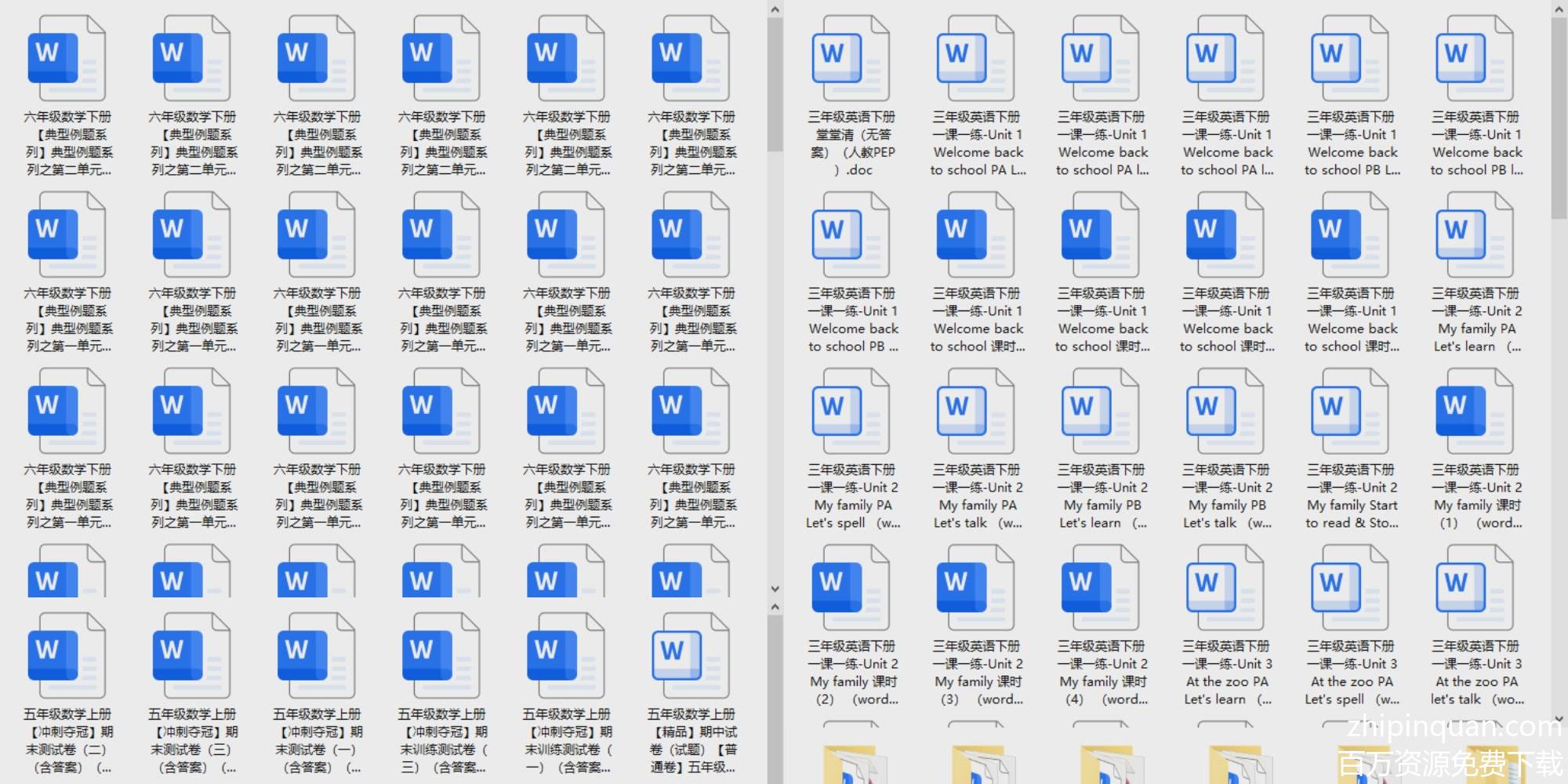Screen dimensions: 1568x784
Task: Select Word icon for My family PB Let's learn
Action: (x=1100, y=411)
